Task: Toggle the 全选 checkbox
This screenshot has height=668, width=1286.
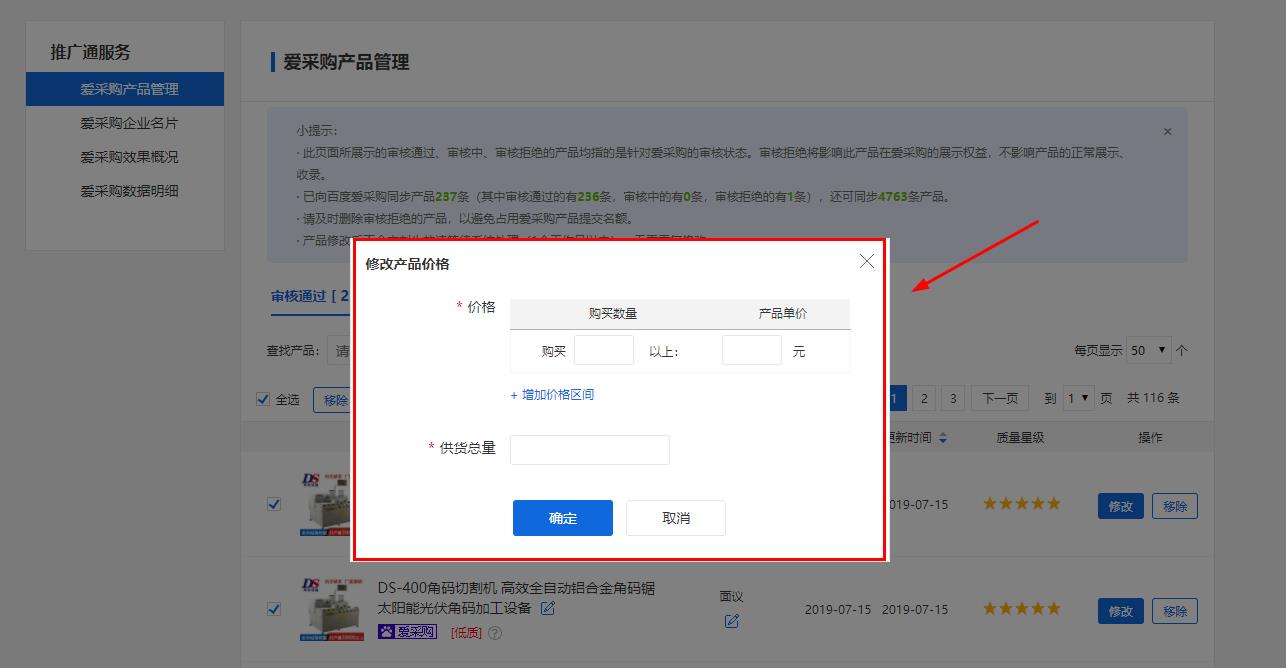Action: point(263,399)
